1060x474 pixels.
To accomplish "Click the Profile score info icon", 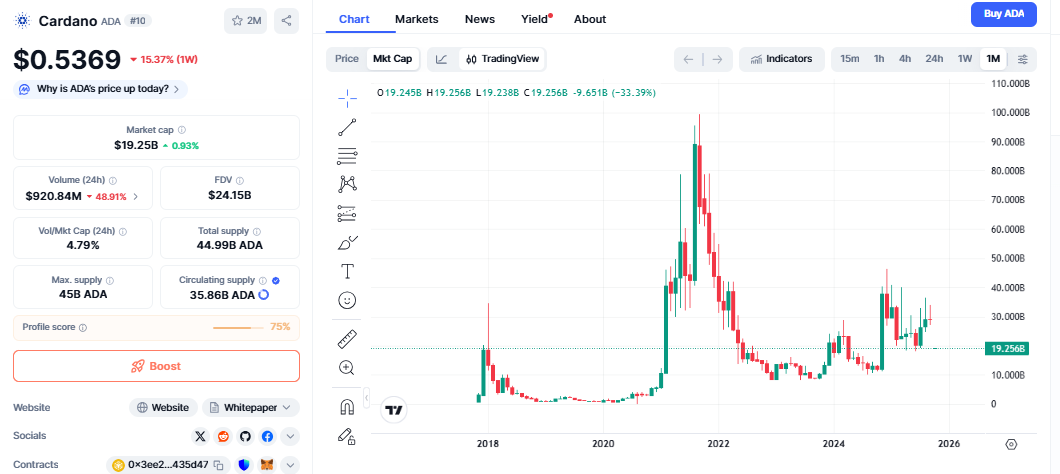I will 83,327.
